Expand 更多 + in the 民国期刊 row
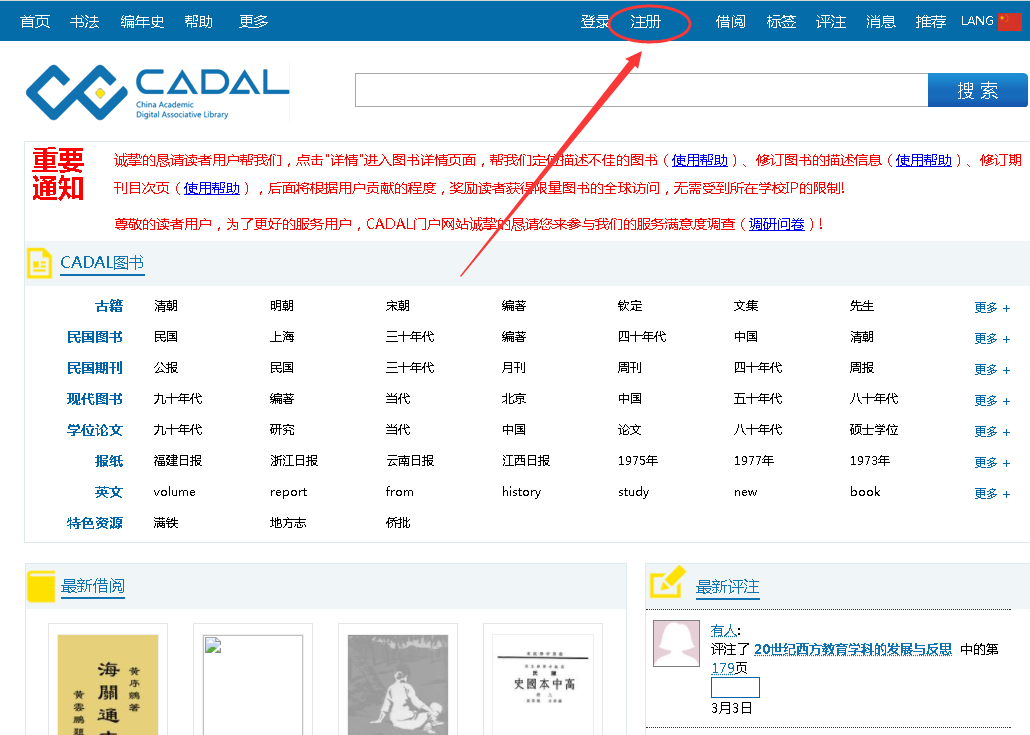Image resolution: width=1030 pixels, height=735 pixels. (x=992, y=369)
